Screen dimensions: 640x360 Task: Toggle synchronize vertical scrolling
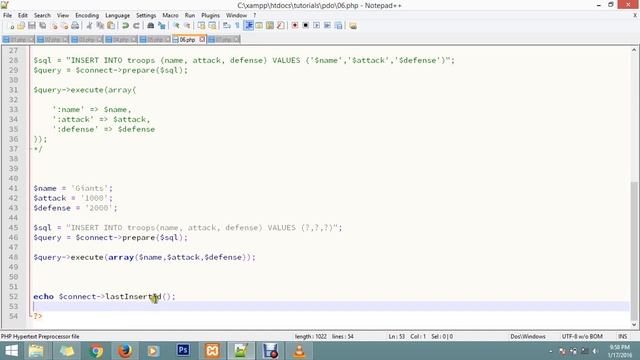(x=201, y=26)
